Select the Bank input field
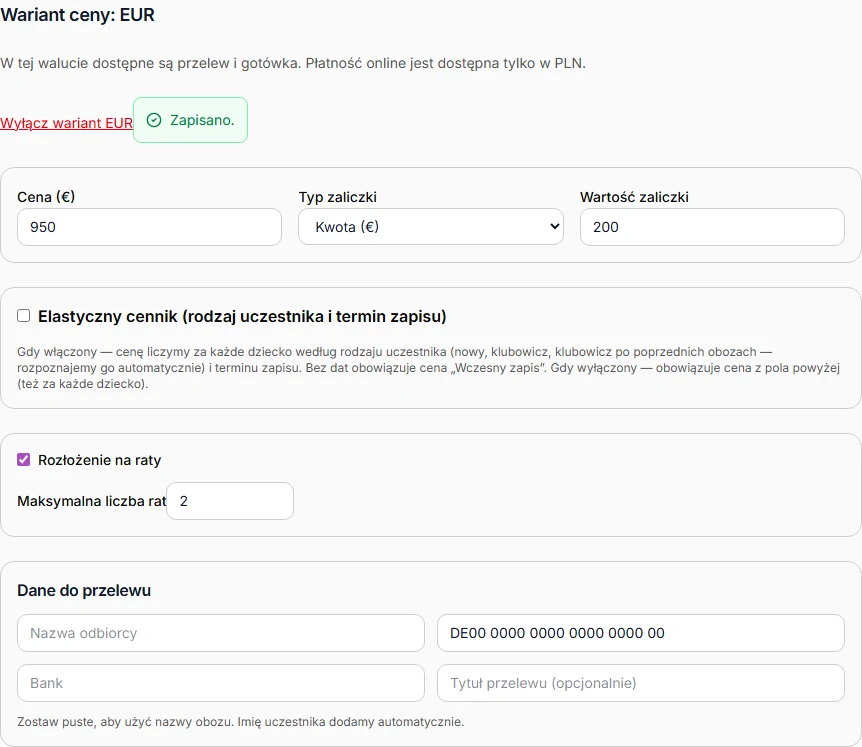This screenshot has width=862, height=747. 221,683
